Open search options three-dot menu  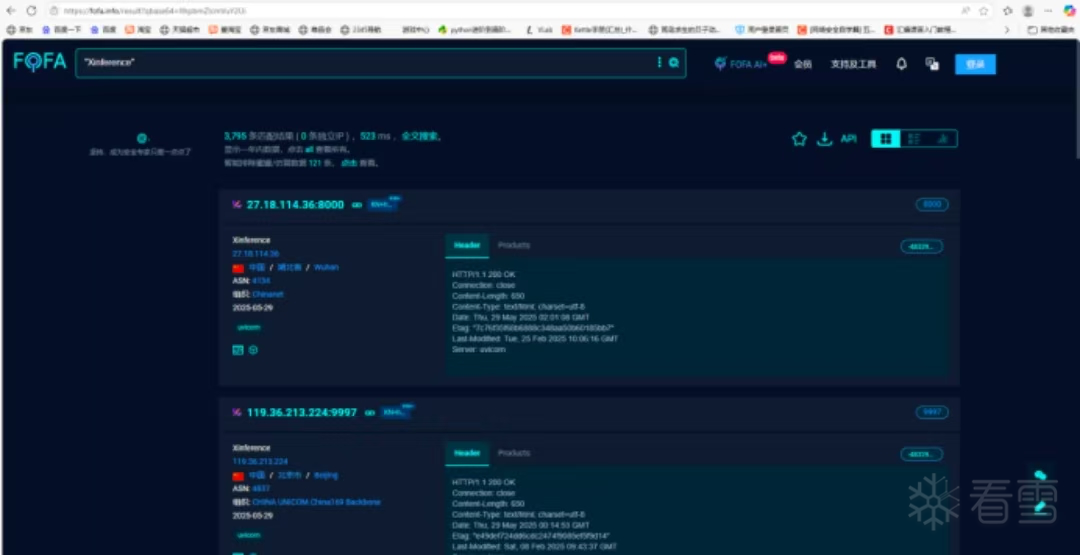[659, 63]
